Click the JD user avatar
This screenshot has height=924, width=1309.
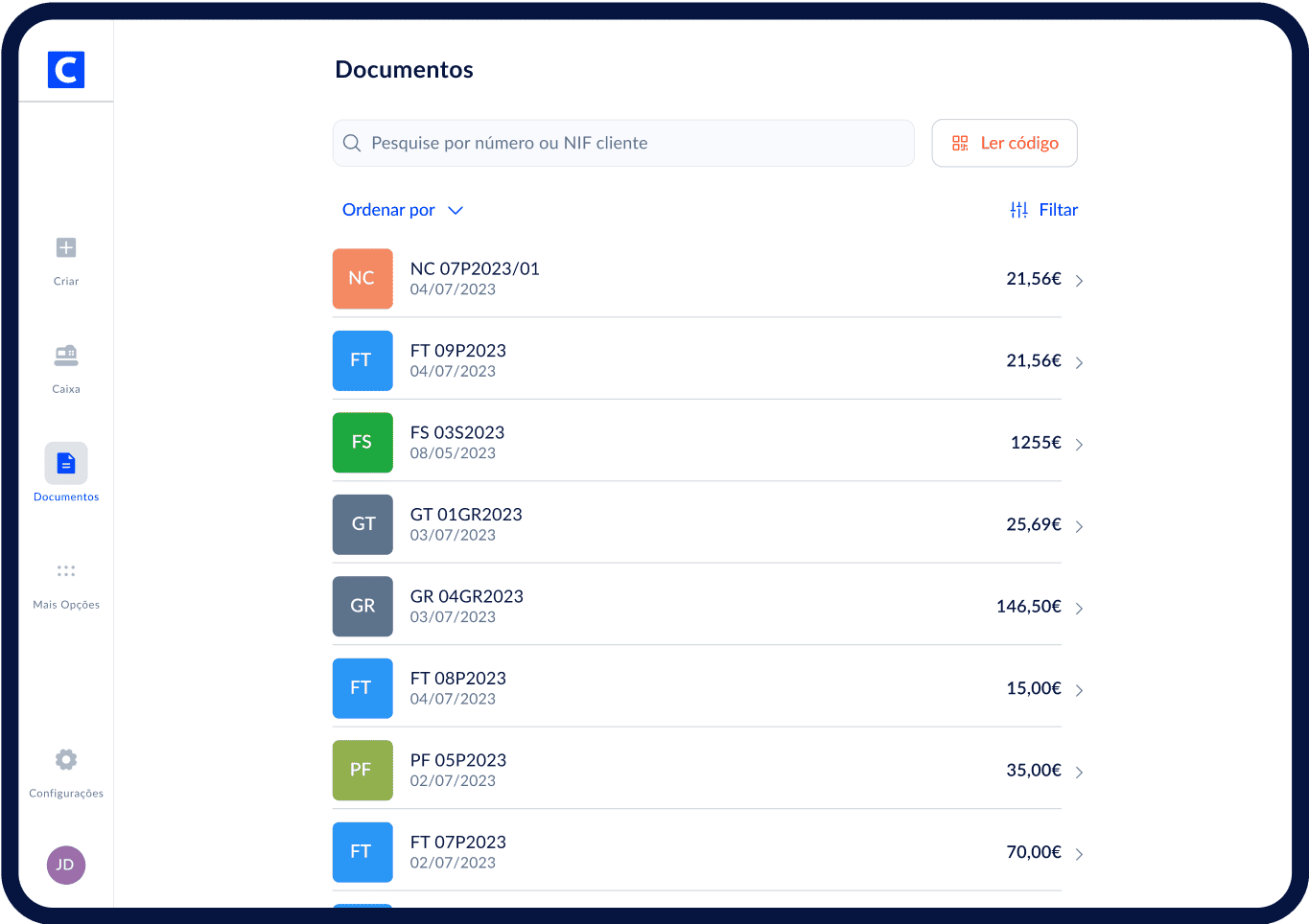pyautogui.click(x=66, y=865)
